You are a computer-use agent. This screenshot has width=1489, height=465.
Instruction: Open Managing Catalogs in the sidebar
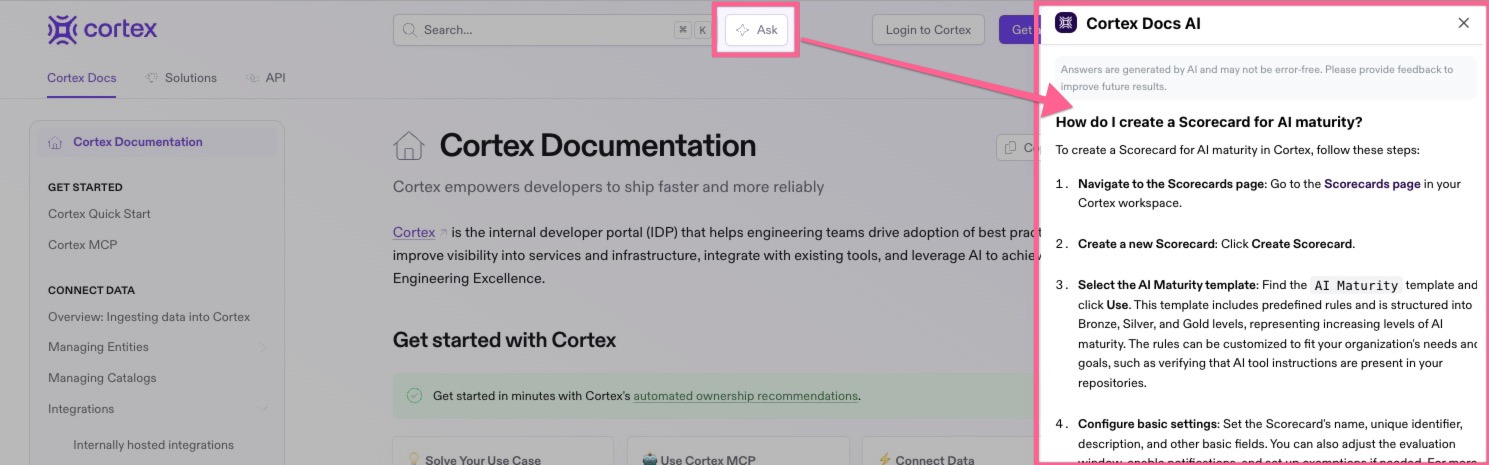pos(102,378)
